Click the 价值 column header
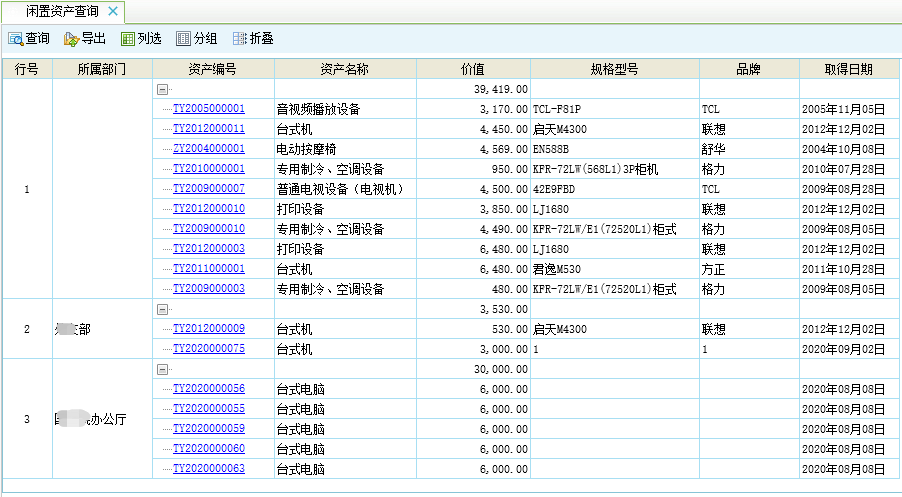 (472, 69)
